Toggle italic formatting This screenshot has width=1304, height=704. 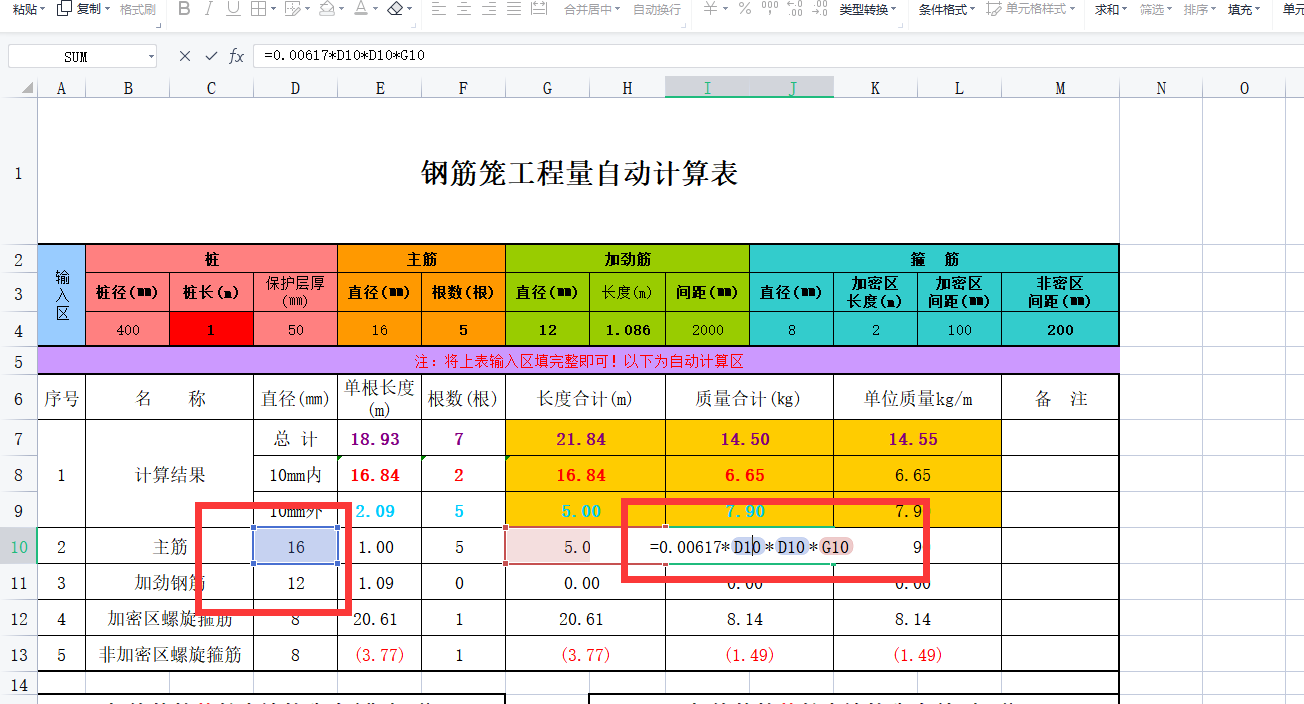tap(208, 9)
